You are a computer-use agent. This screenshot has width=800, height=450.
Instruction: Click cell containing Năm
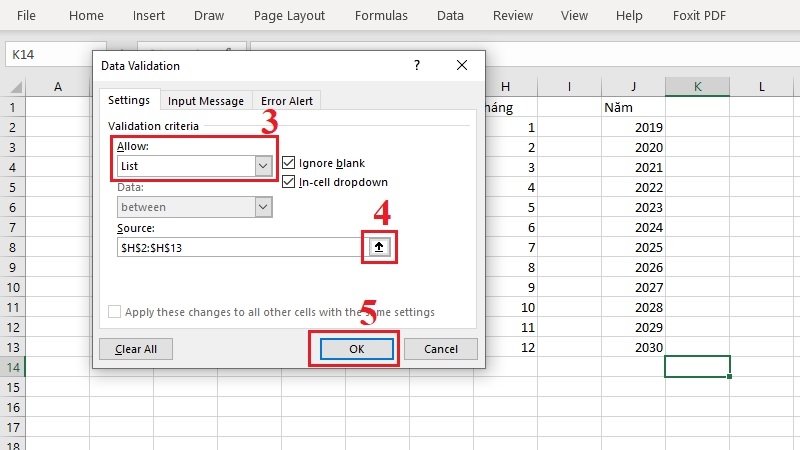pyautogui.click(x=633, y=108)
